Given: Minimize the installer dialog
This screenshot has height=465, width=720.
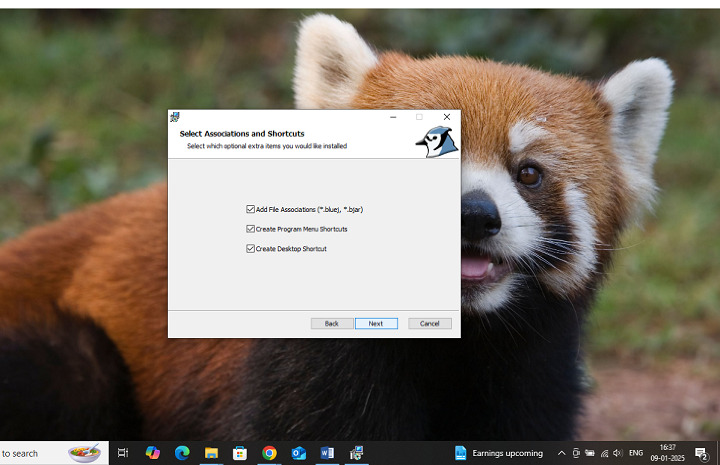Looking at the screenshot, I should 393,117.
